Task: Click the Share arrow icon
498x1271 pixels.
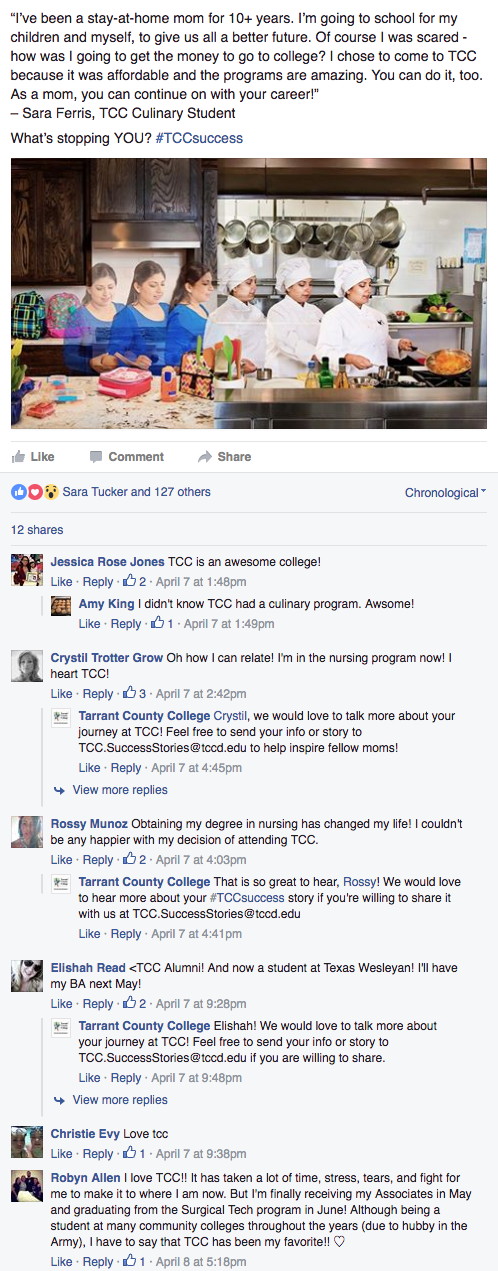Action: (x=205, y=457)
